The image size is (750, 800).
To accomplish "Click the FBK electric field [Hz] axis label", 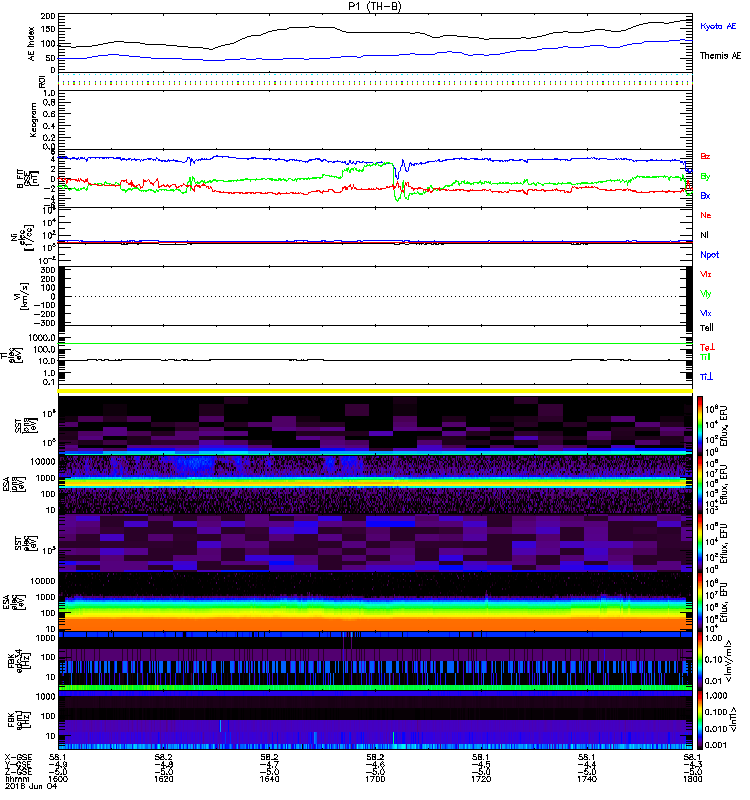I will [x=17, y=662].
